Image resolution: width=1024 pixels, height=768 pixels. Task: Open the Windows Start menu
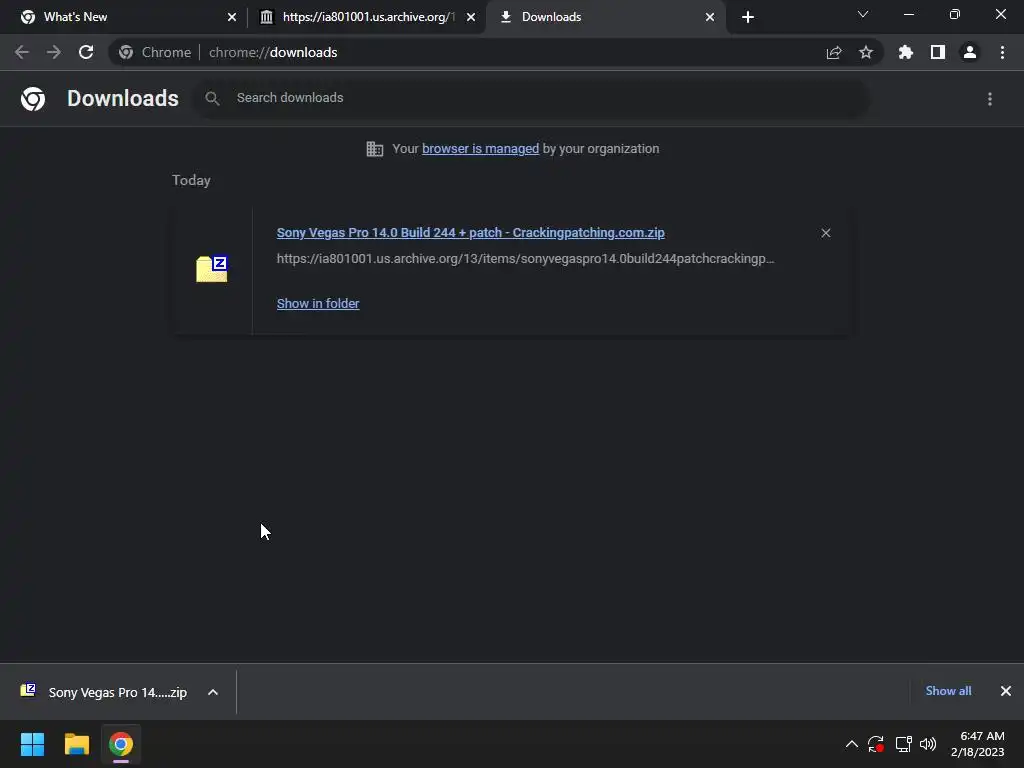point(33,744)
